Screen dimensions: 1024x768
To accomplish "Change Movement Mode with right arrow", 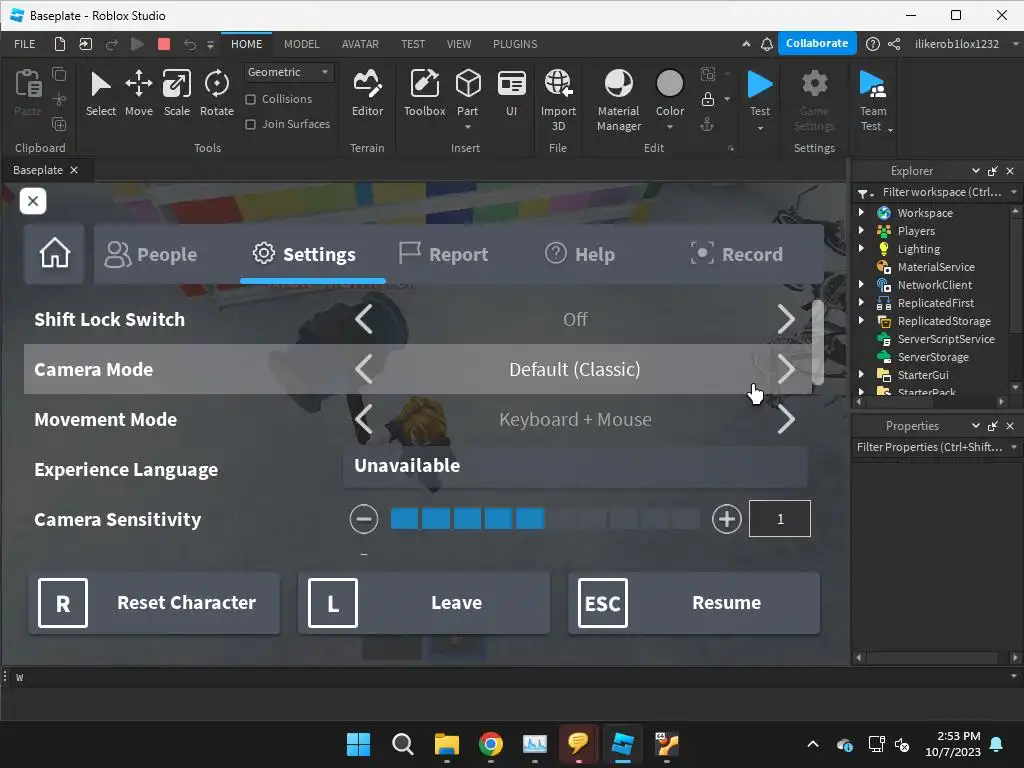I will (x=786, y=419).
